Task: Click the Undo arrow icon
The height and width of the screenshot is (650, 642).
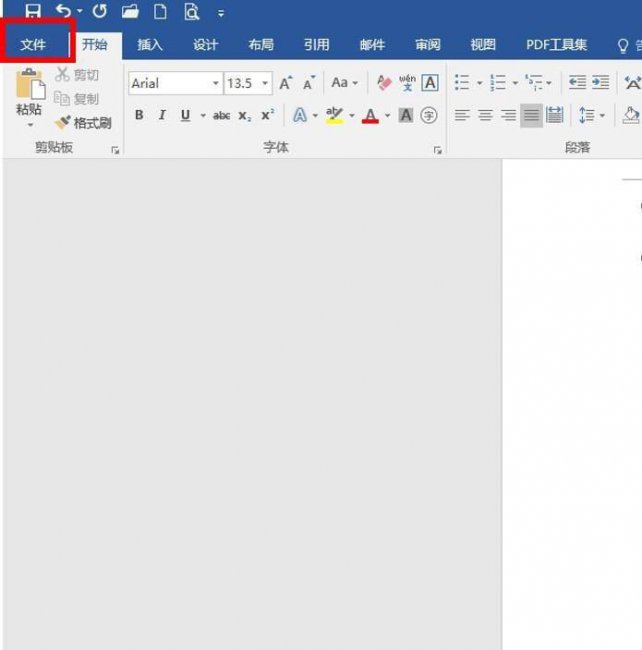Action: click(64, 10)
